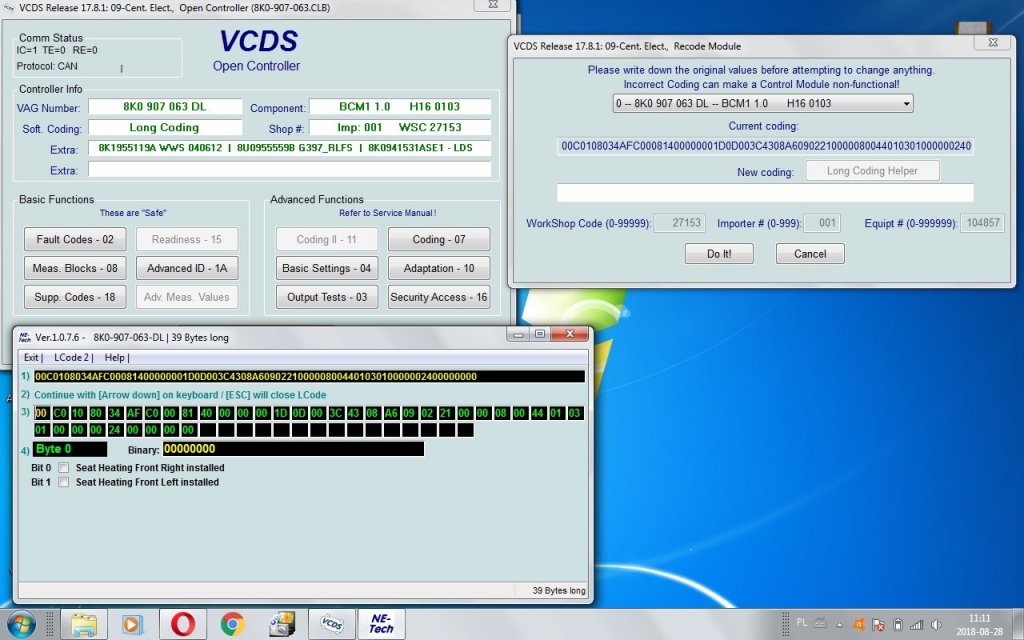Open the Help menu in LCode
The image size is (1024, 640).
coord(115,357)
